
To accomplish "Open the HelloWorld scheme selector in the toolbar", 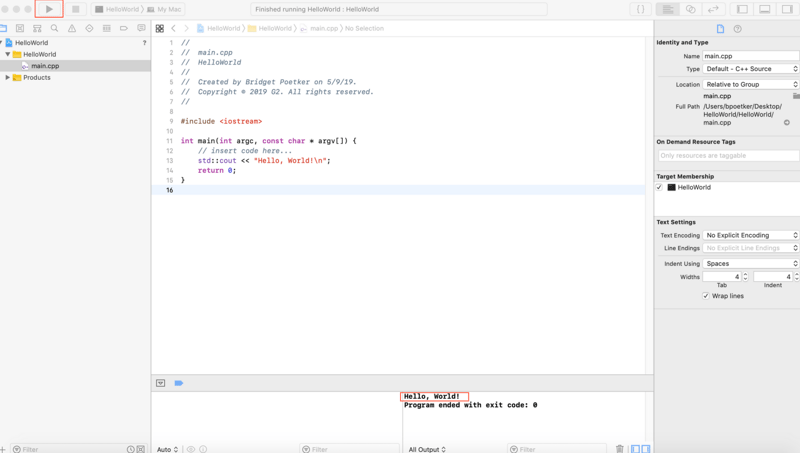I will (117, 9).
